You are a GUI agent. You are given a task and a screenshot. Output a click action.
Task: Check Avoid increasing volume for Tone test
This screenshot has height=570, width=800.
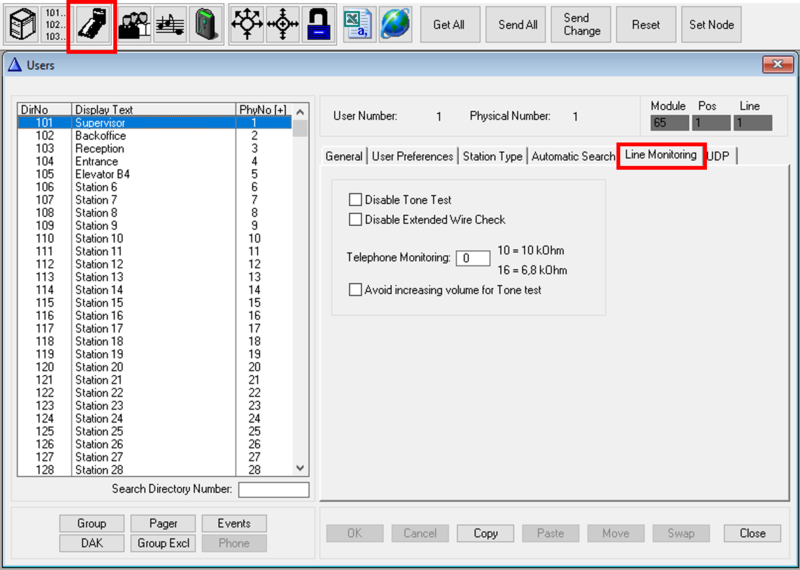355,290
